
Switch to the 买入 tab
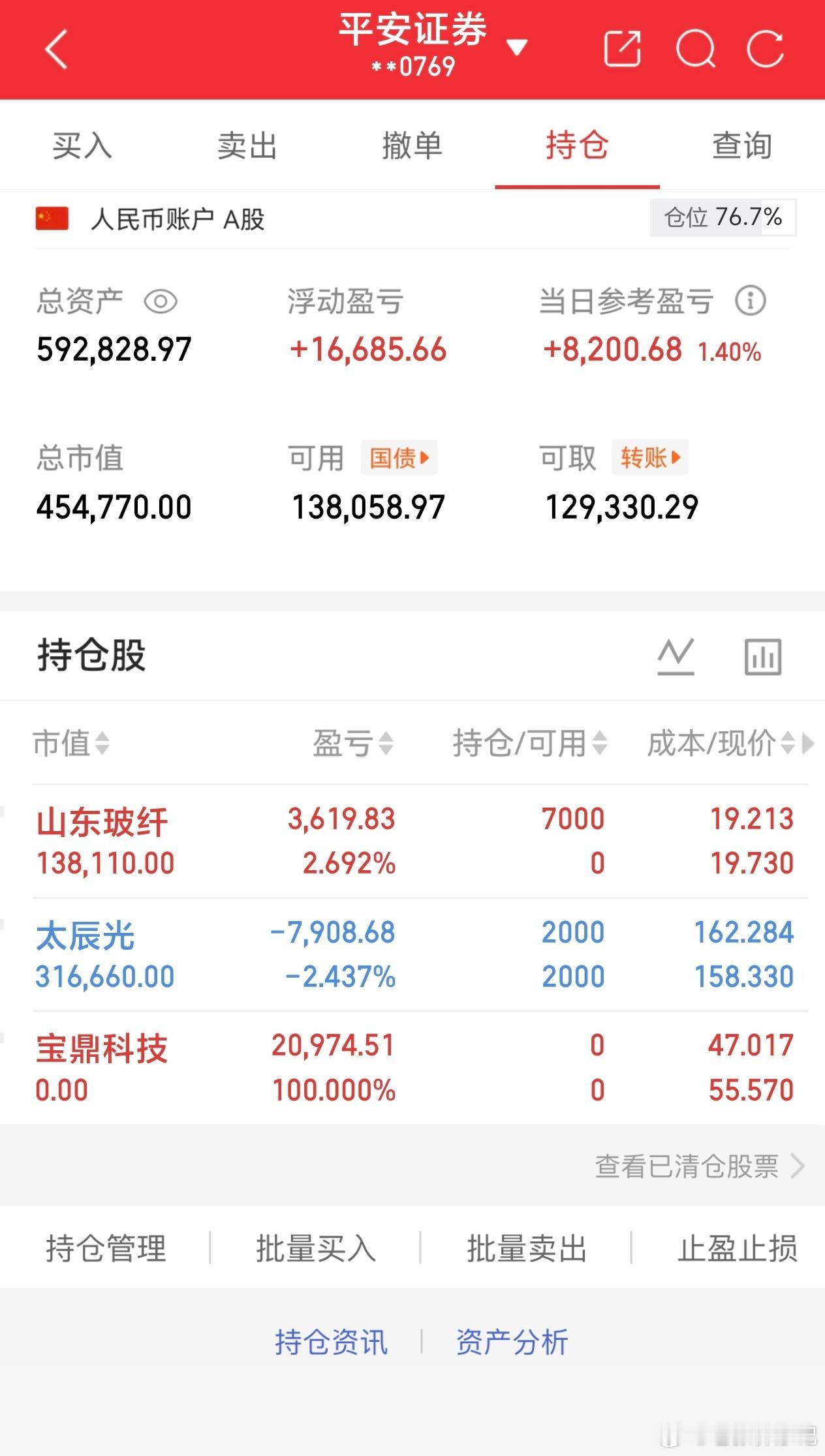(x=82, y=145)
